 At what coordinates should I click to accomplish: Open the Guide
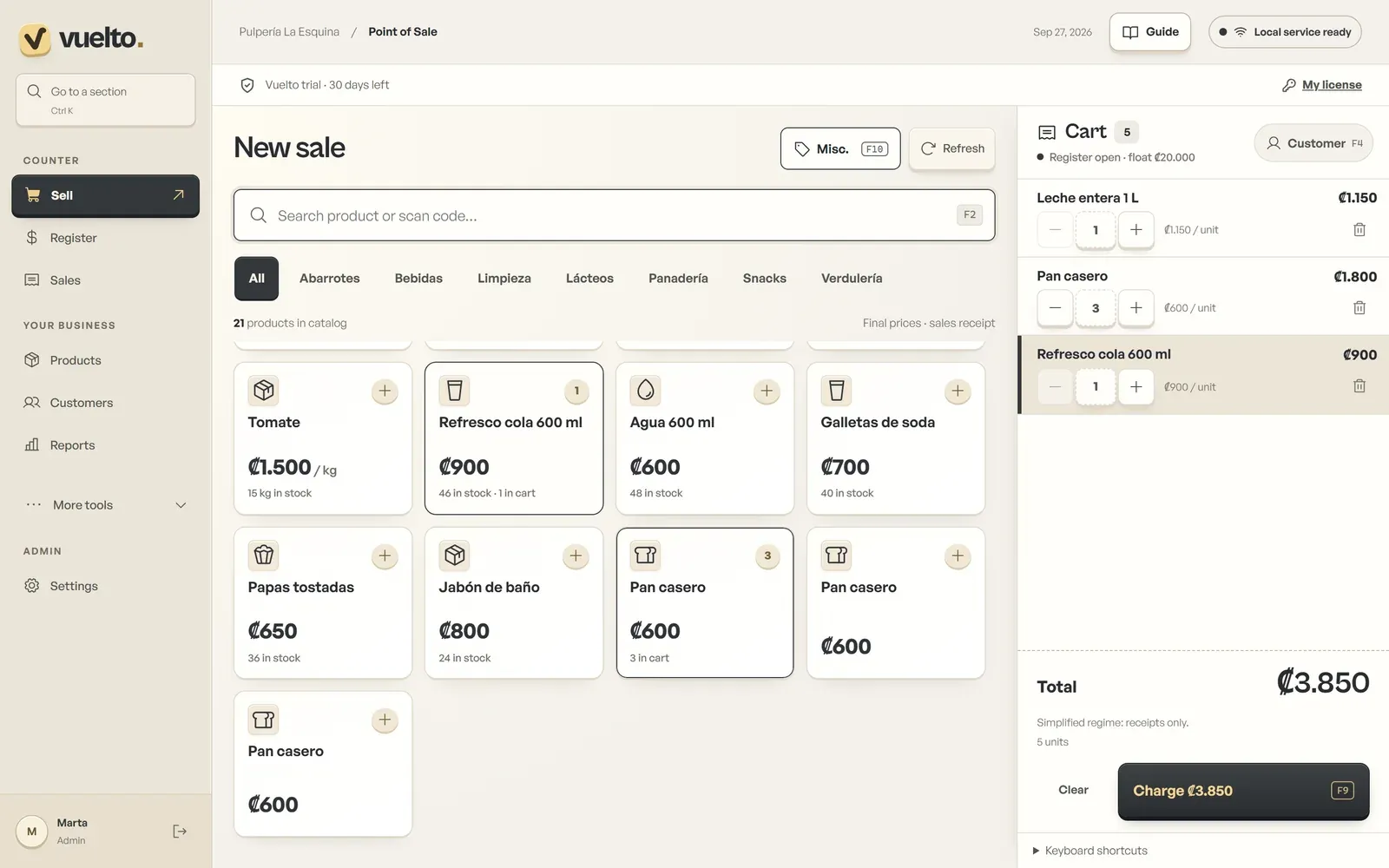(x=1150, y=32)
